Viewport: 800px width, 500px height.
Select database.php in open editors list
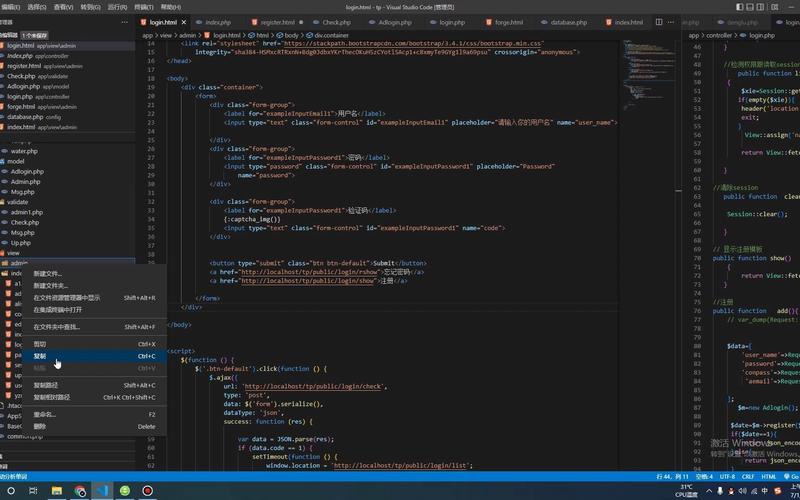click(x=67, y=117)
